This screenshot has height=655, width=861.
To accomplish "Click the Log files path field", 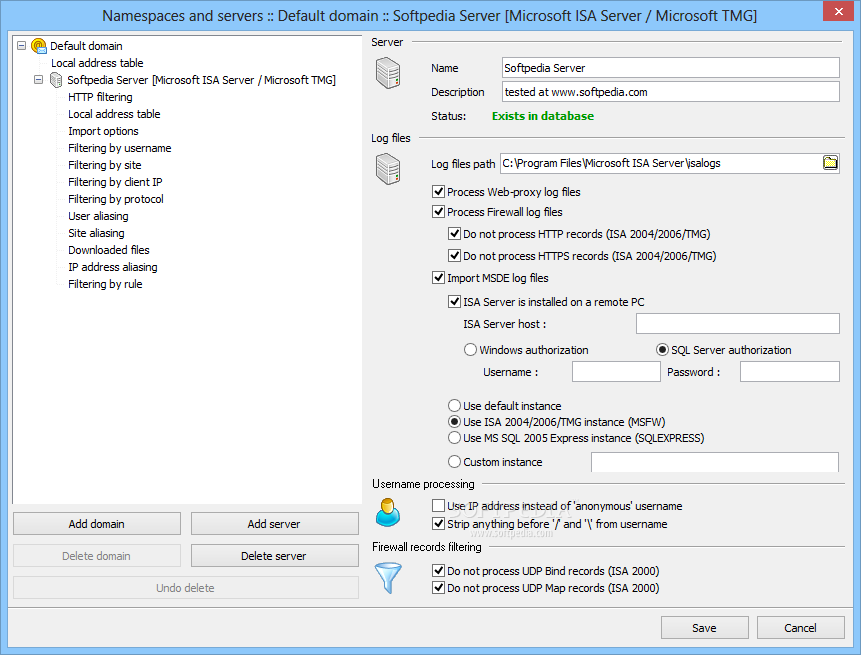I will pos(661,163).
